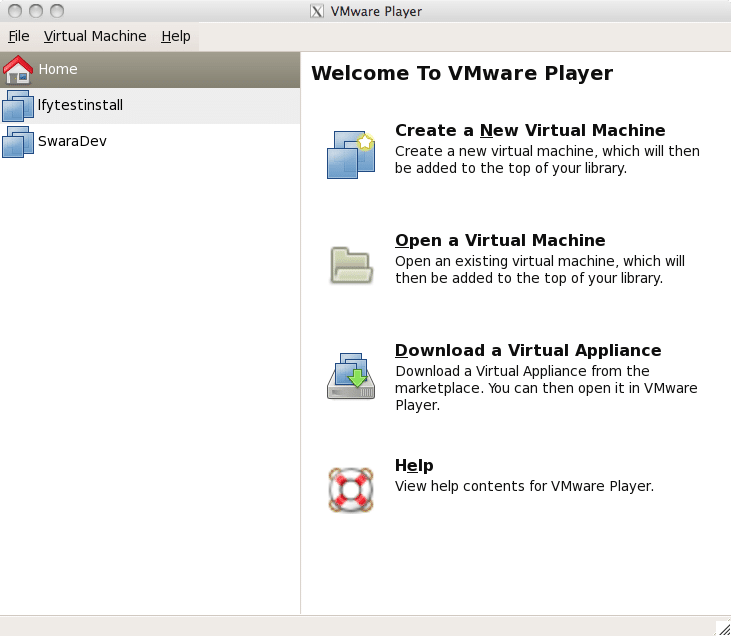731x636 pixels.
Task: Open the File menu
Action: coord(19,36)
